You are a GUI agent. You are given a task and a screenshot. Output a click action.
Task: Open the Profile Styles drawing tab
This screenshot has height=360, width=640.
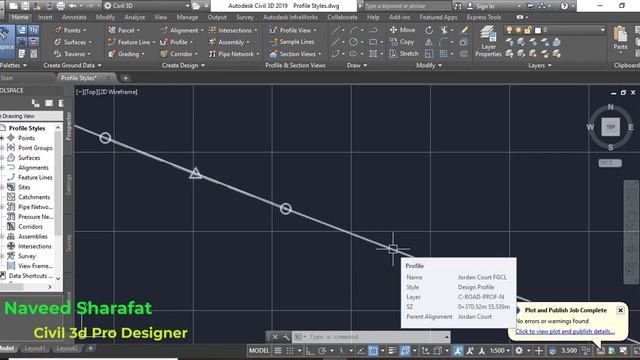click(x=78, y=78)
